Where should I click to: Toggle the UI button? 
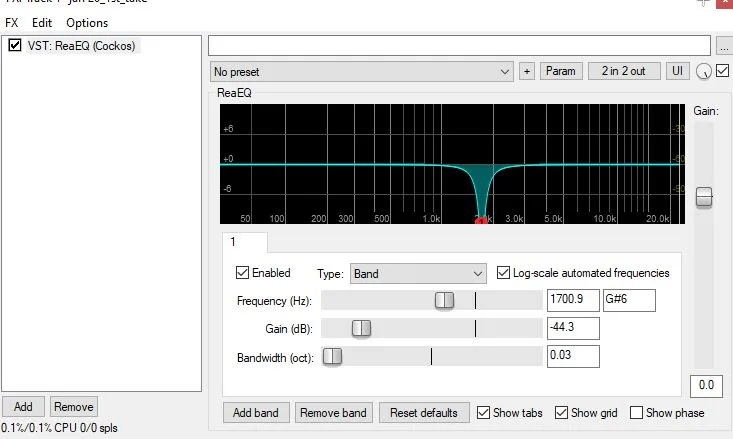[x=678, y=71]
